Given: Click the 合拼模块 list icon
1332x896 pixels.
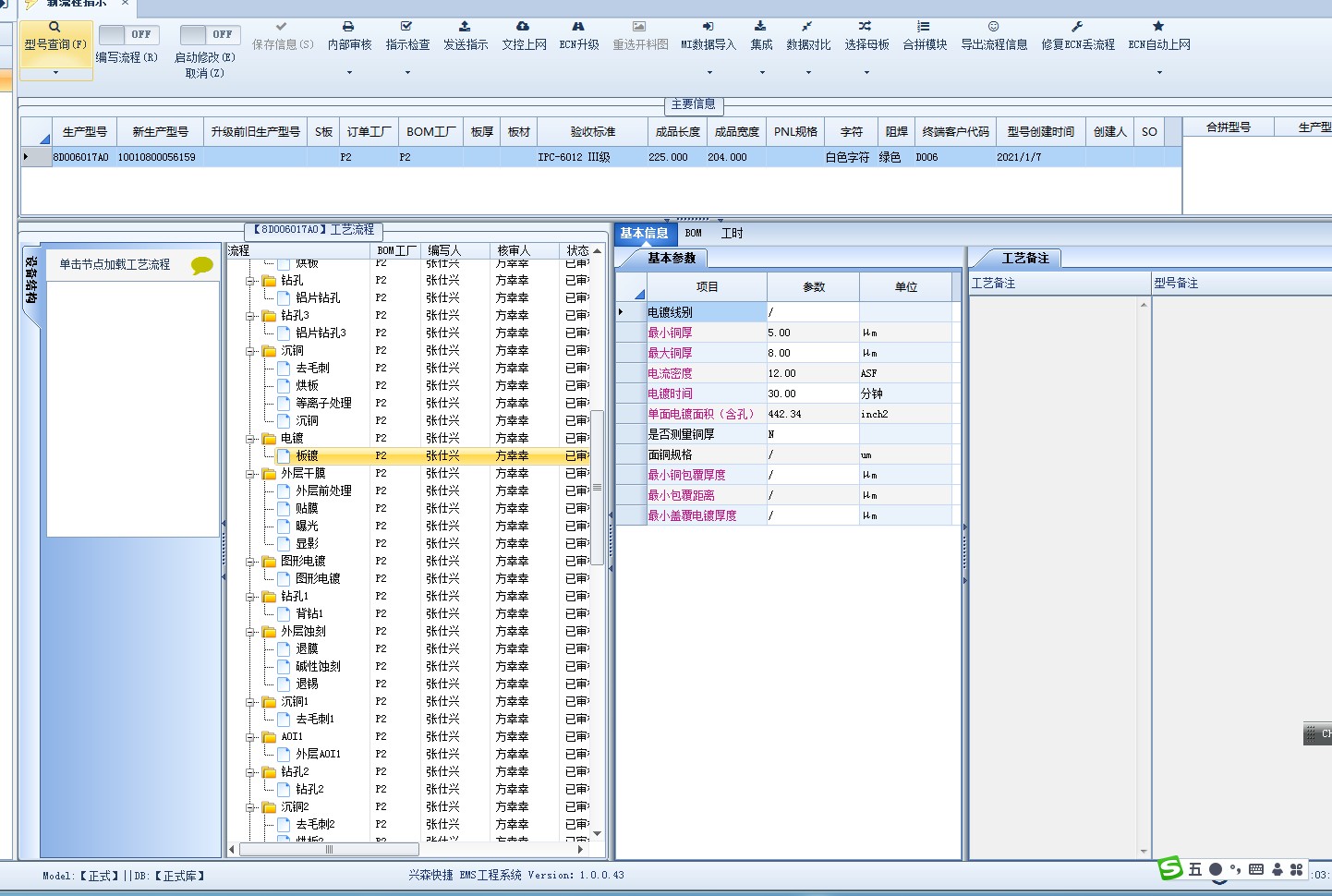Looking at the screenshot, I should tap(924, 27).
